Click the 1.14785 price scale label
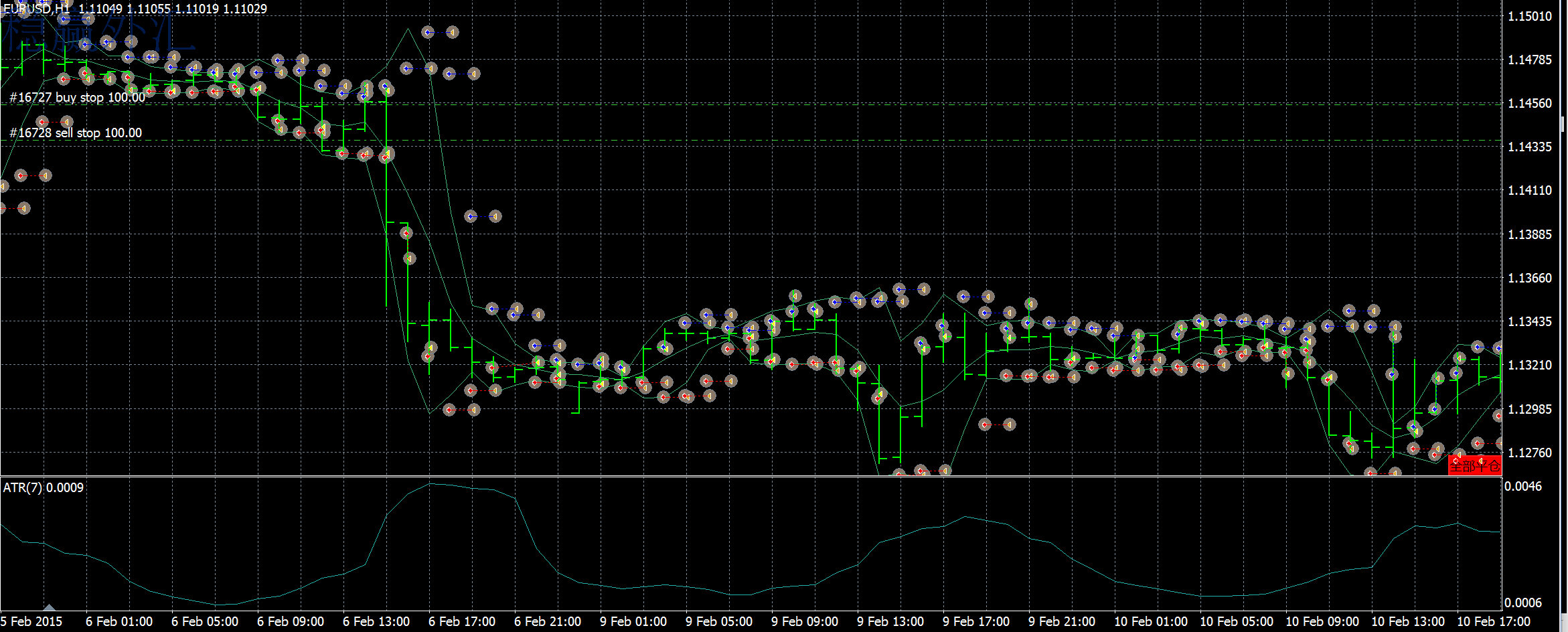 [1530, 60]
